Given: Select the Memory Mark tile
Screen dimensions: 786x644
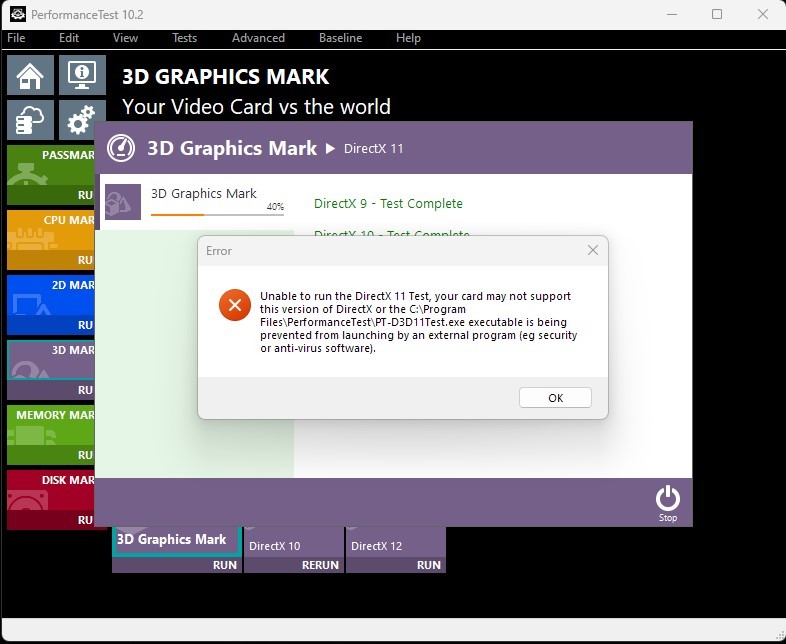Looking at the screenshot, I should pos(51,425).
